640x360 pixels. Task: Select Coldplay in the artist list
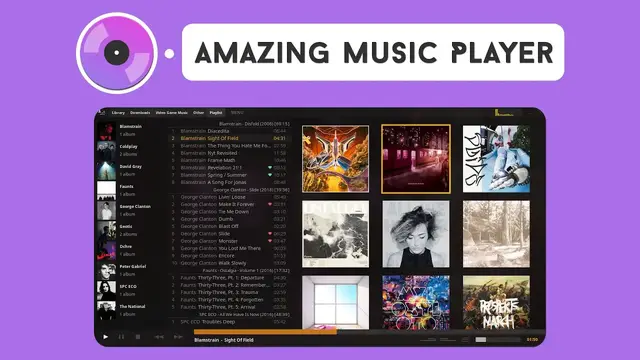click(129, 147)
